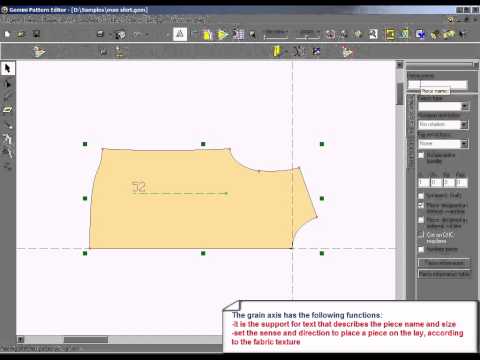
Task: Open the empty fabric type dropdown
Action: click(x=443, y=106)
